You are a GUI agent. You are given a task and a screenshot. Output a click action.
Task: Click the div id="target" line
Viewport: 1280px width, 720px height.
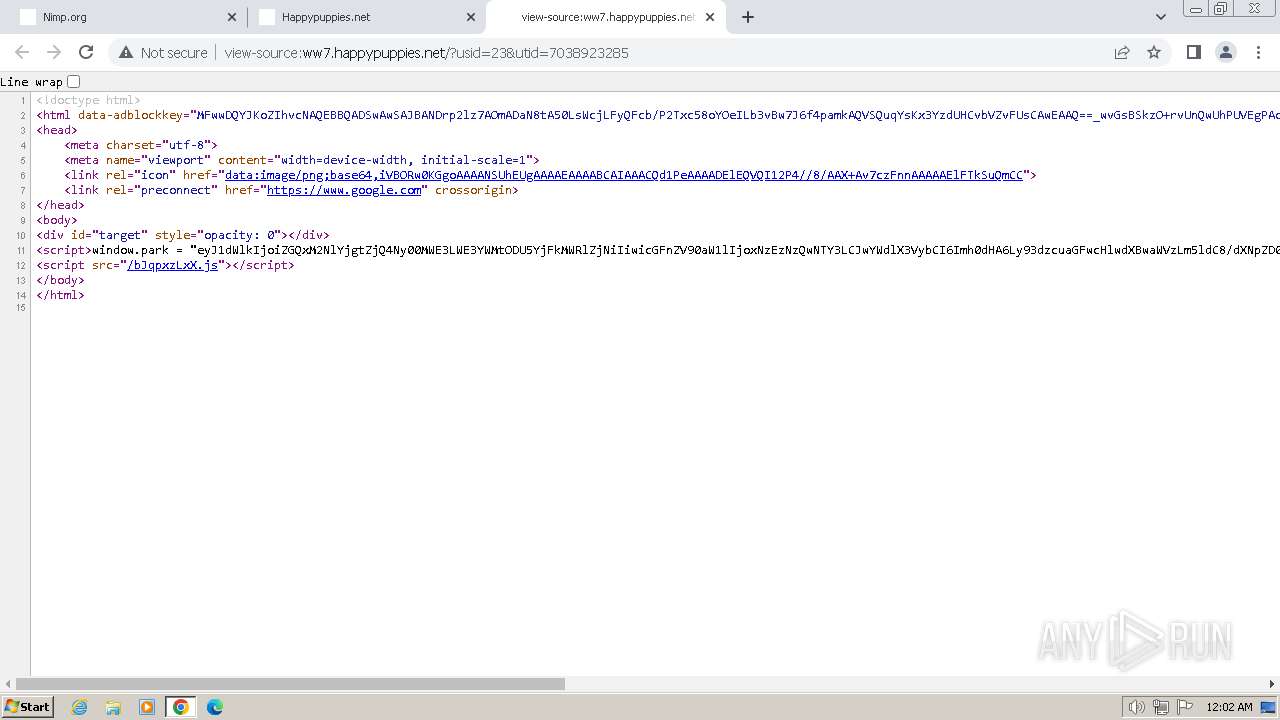coord(183,235)
